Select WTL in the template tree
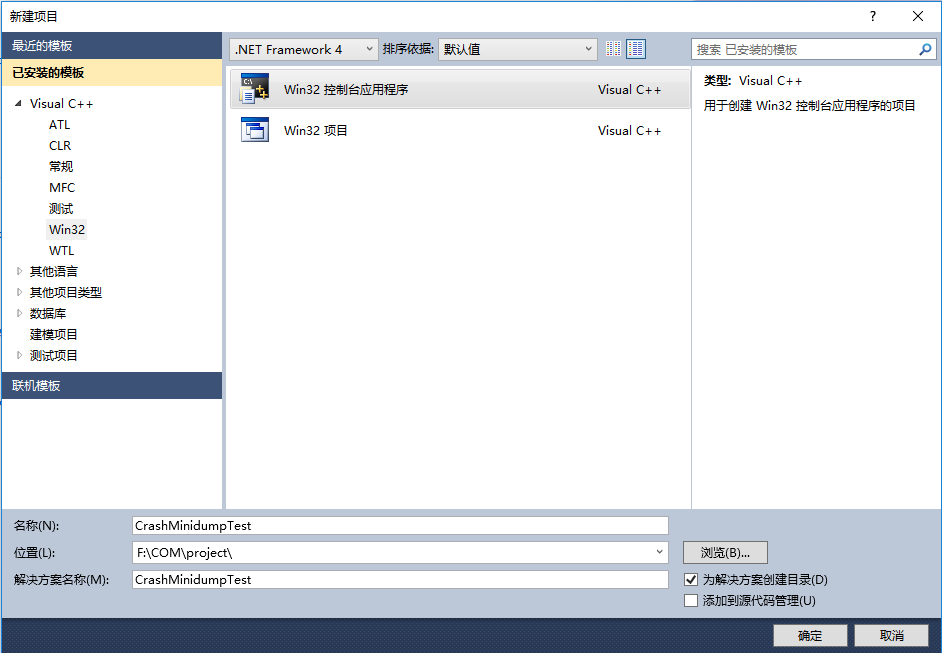Viewport: 942px width, 653px height. click(61, 251)
